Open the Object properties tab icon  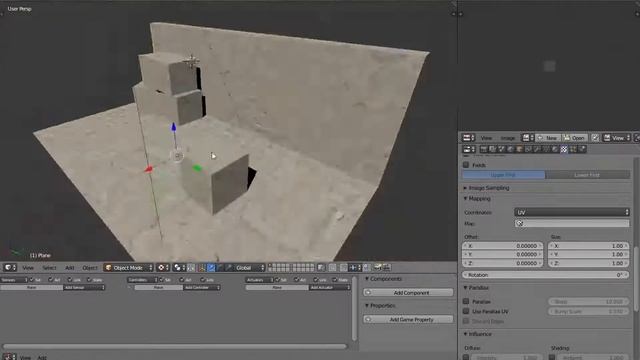tap(519, 149)
